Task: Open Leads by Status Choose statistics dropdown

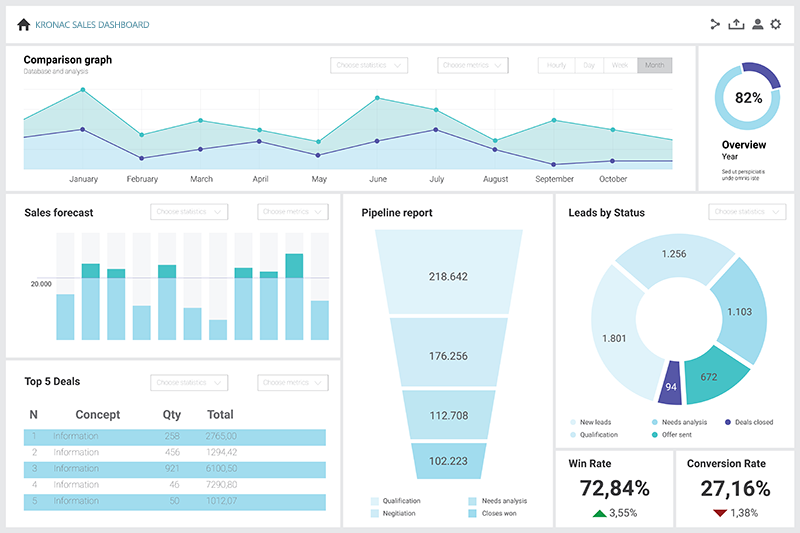Action: point(747,212)
